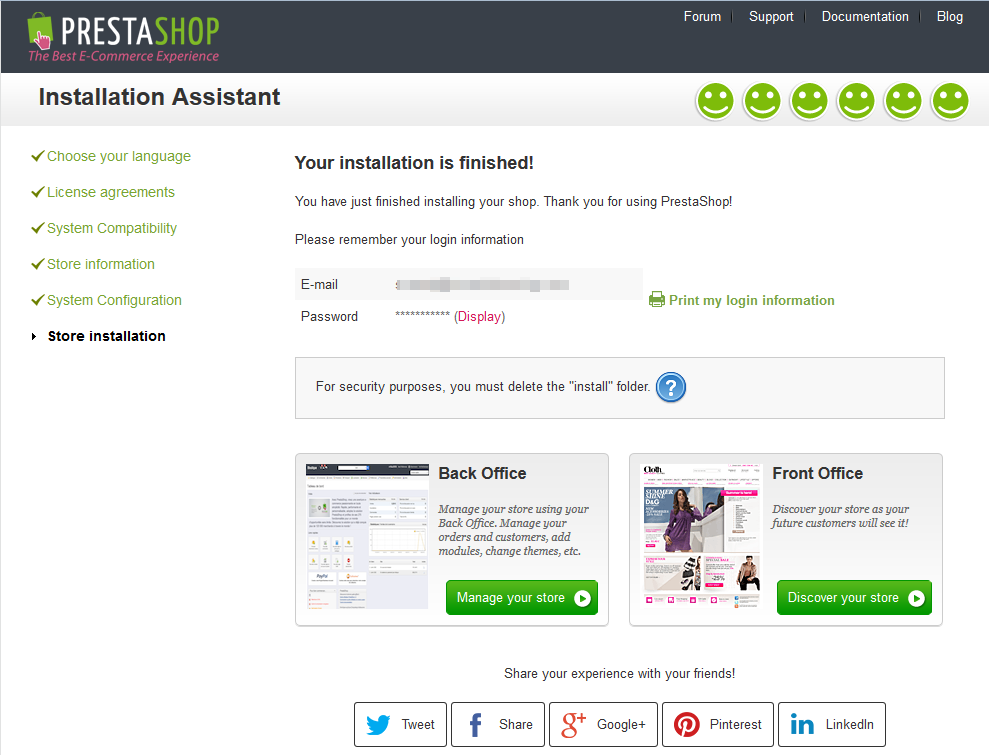
Task: Open the Back Office screenshot thumbnail
Action: coord(367,537)
